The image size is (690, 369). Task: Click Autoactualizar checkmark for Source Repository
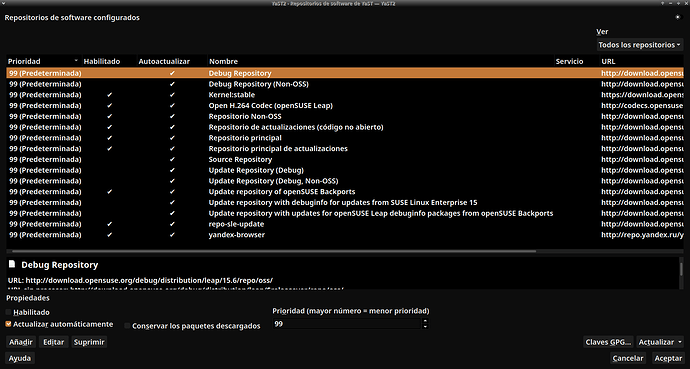172,159
